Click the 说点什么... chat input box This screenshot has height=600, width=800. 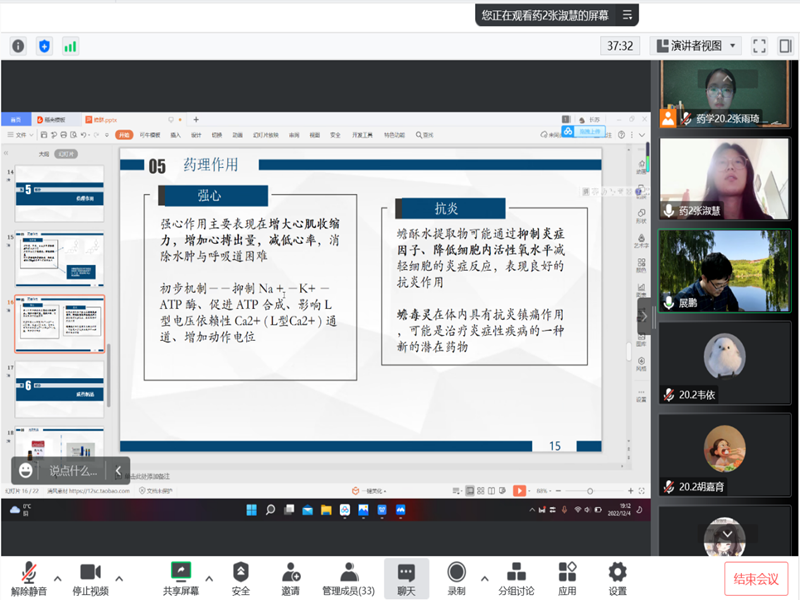click(73, 470)
